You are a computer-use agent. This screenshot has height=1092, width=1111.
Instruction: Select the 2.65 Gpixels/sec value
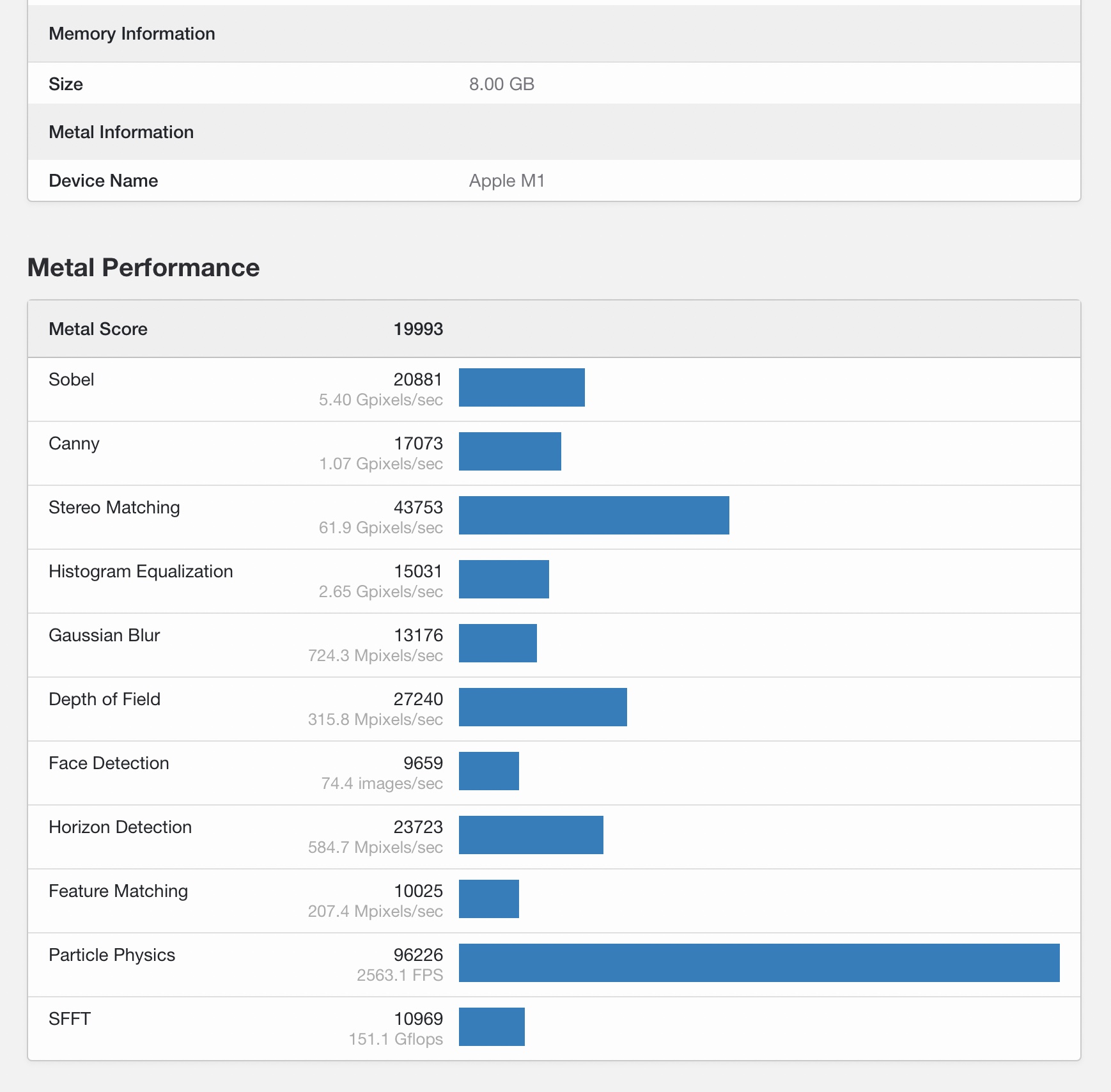(381, 592)
